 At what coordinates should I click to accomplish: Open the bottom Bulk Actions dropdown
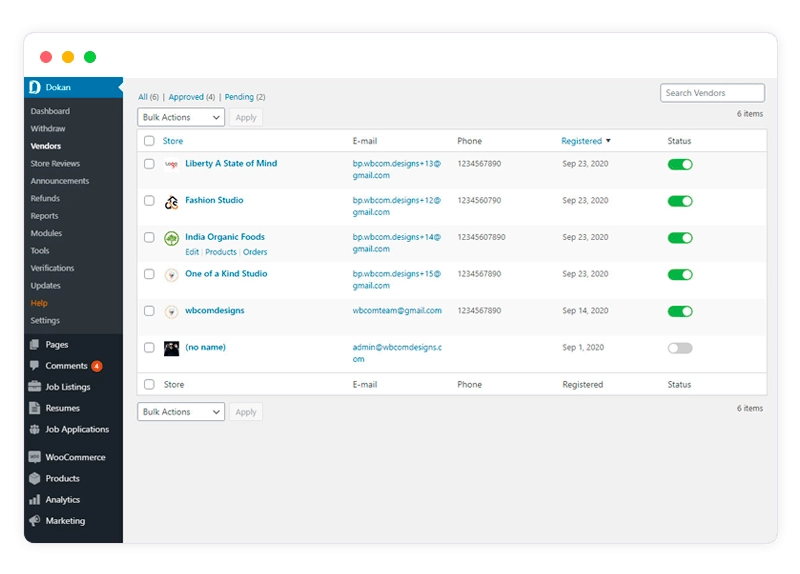pyautogui.click(x=181, y=412)
